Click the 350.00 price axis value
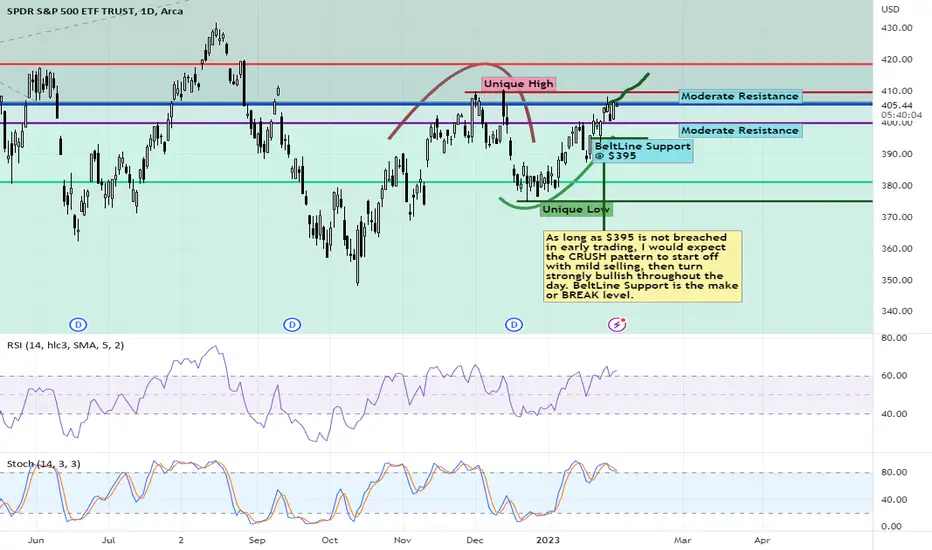The image size is (932, 550). [897, 280]
